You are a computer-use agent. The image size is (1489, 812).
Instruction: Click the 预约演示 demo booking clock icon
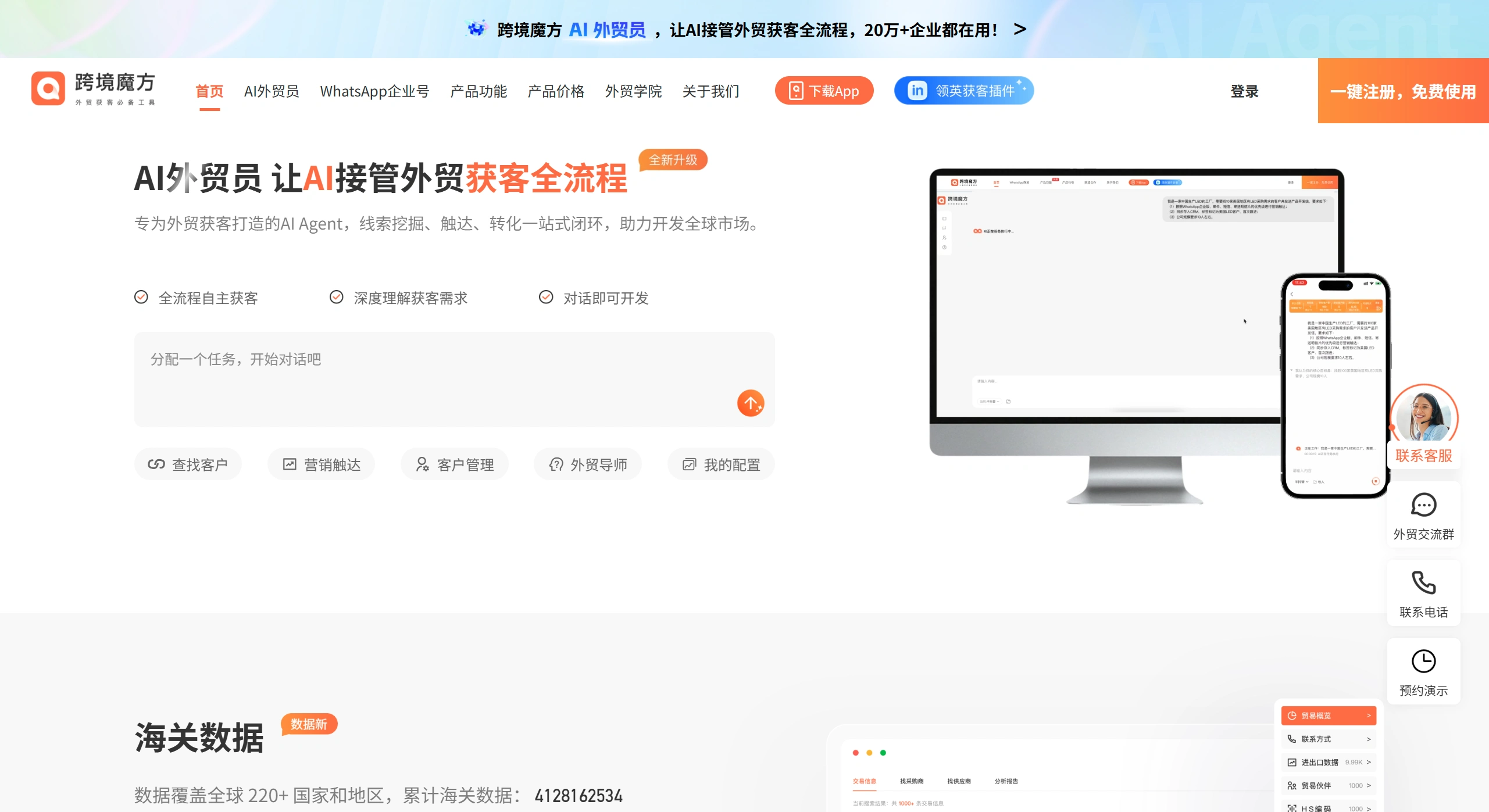click(1423, 661)
